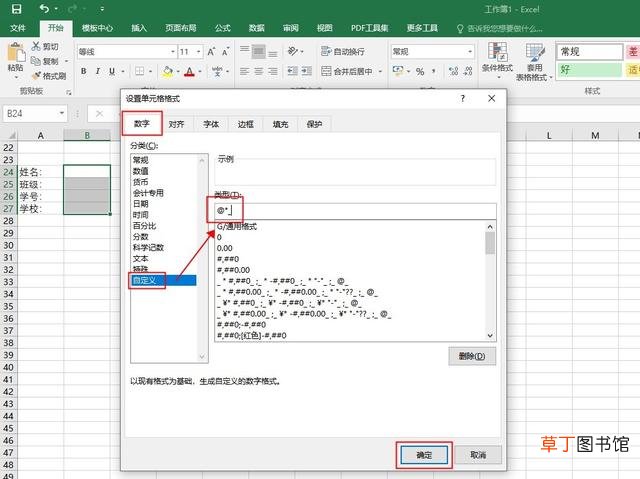This screenshot has height=479, width=640.
Task: Toggle Wrap Text (自动换行)
Action: [343, 51]
